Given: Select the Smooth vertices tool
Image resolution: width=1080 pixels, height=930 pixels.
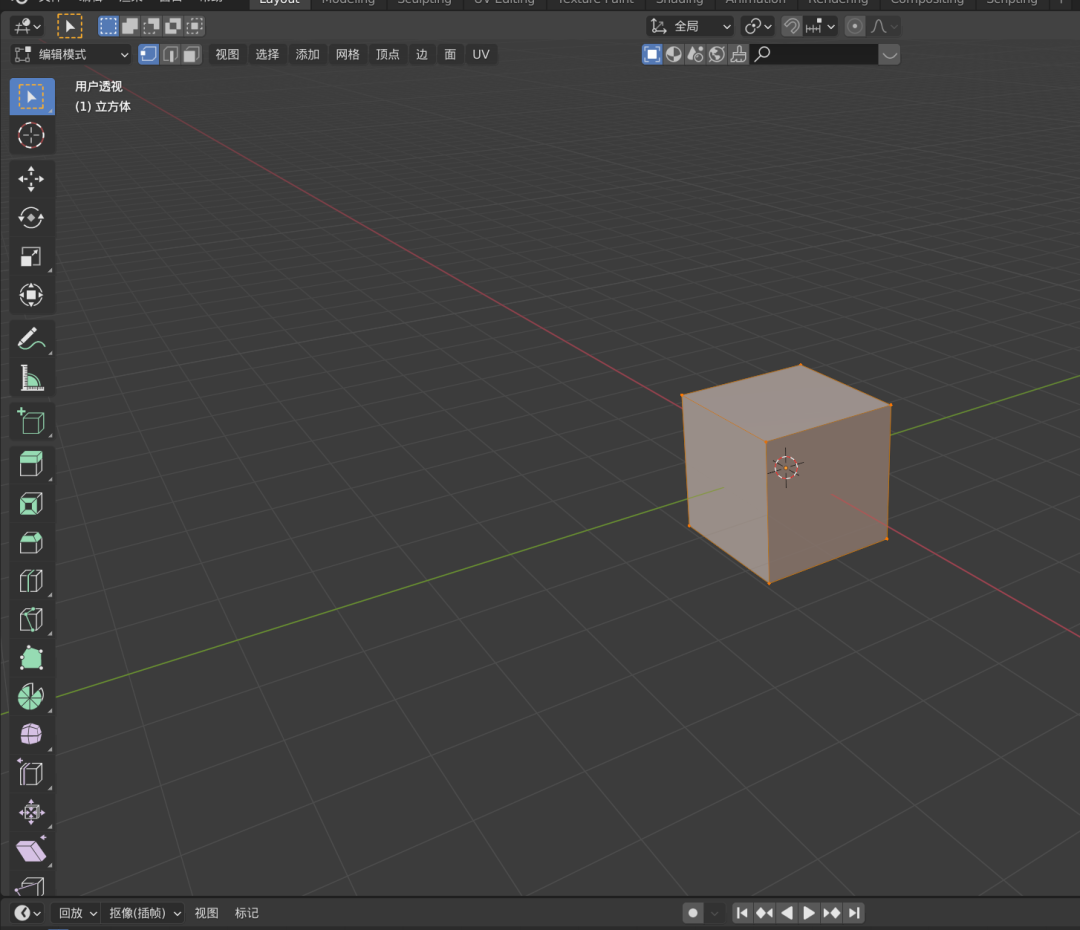Looking at the screenshot, I should tap(31, 735).
